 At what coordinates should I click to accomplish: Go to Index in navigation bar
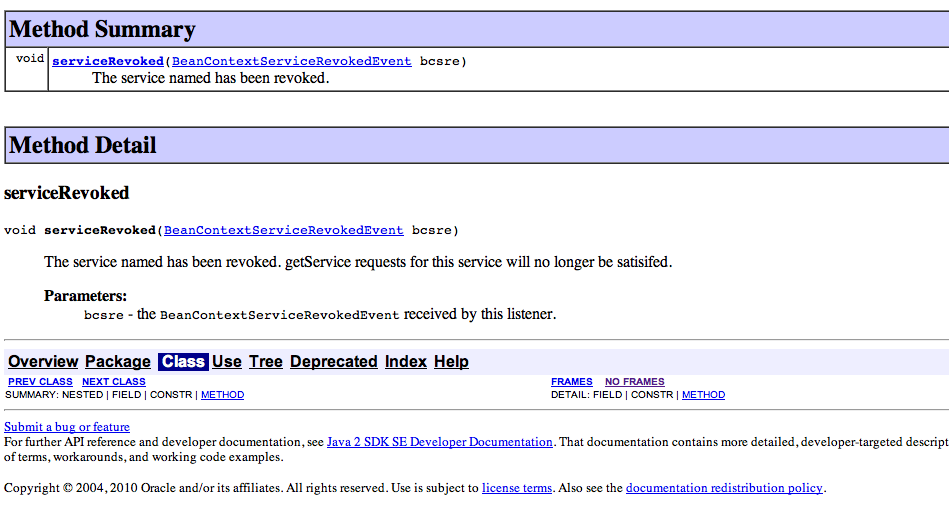(405, 362)
